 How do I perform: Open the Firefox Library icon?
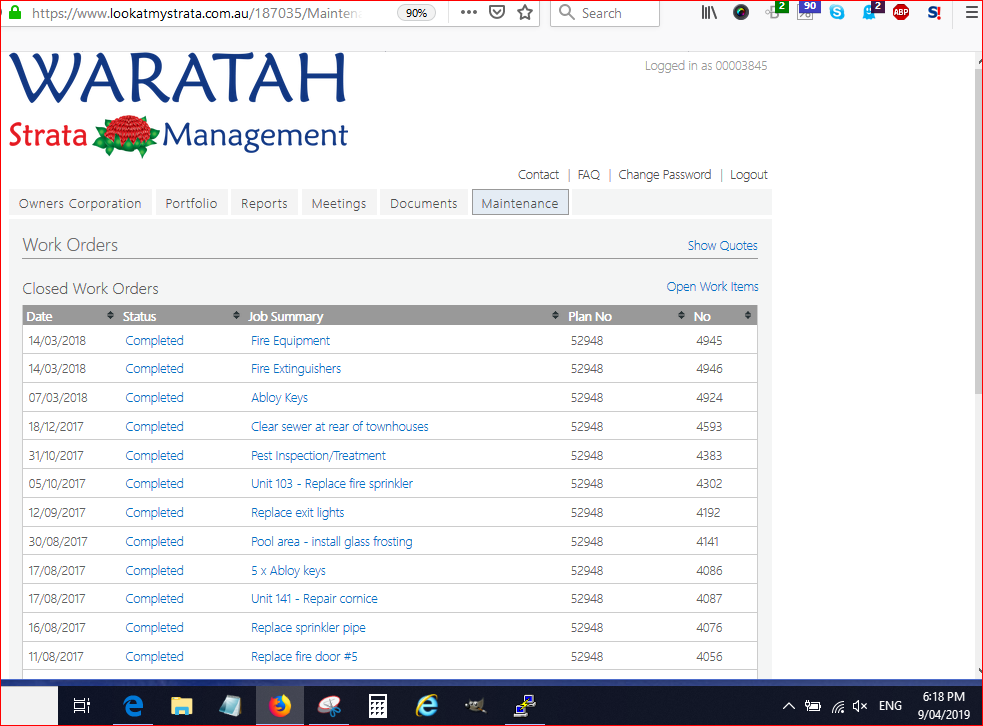tap(709, 13)
